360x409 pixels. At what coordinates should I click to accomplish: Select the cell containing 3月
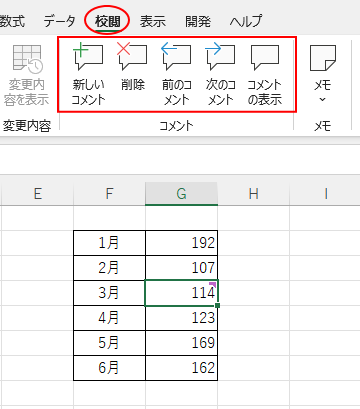[x=109, y=293]
